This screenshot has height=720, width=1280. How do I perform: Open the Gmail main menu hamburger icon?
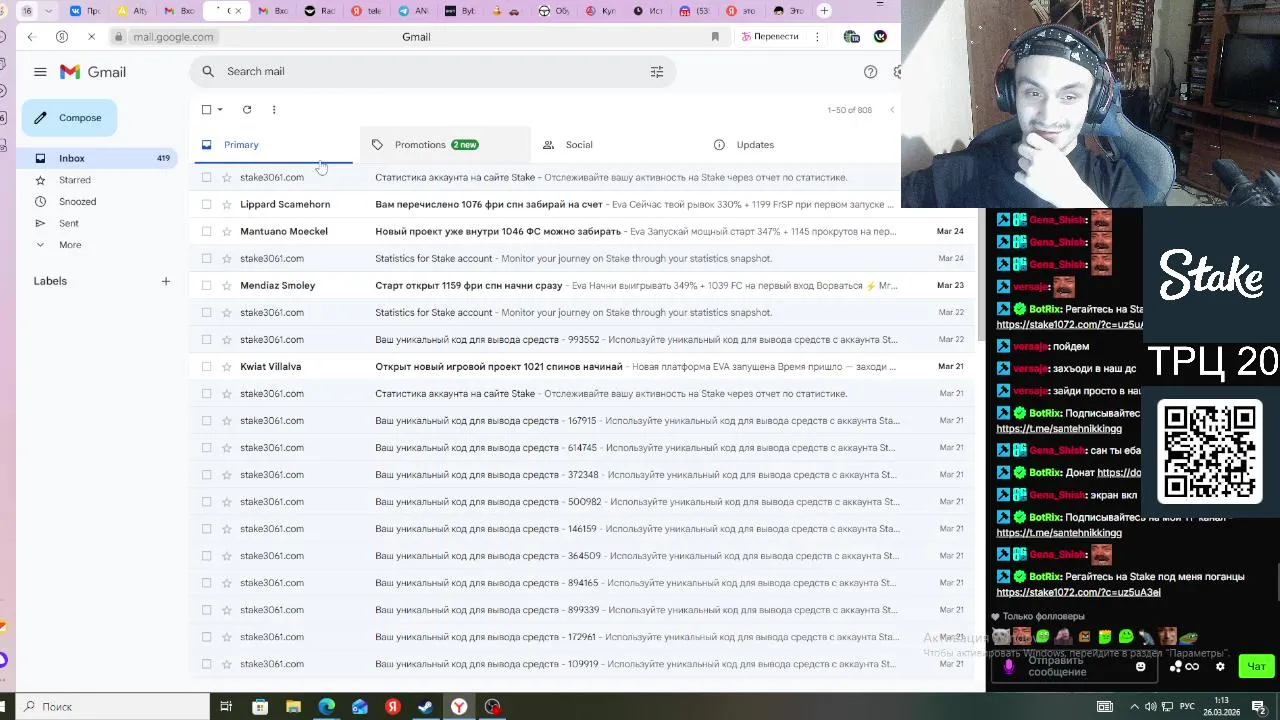(40, 72)
